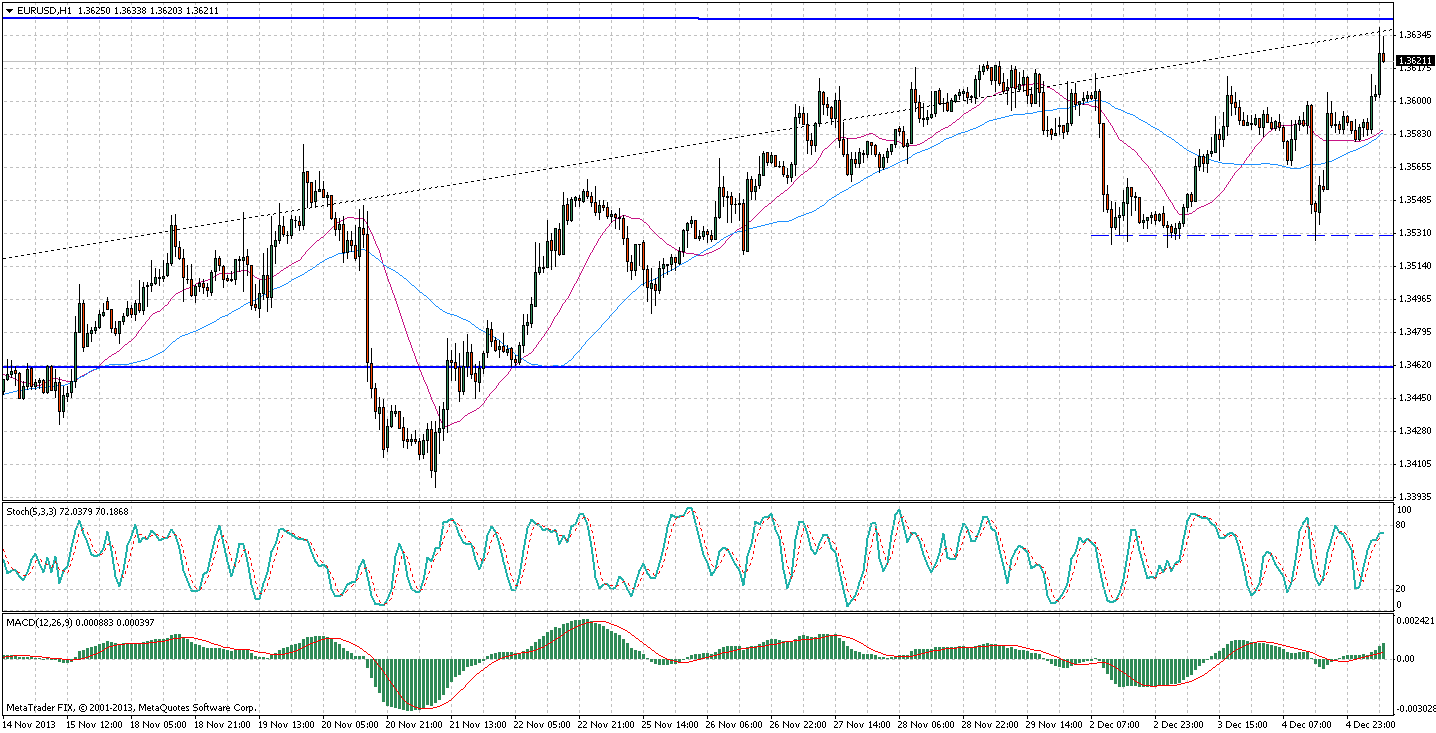
Task: Select the lower blue horizontal line near 1.34620
Action: point(800,367)
